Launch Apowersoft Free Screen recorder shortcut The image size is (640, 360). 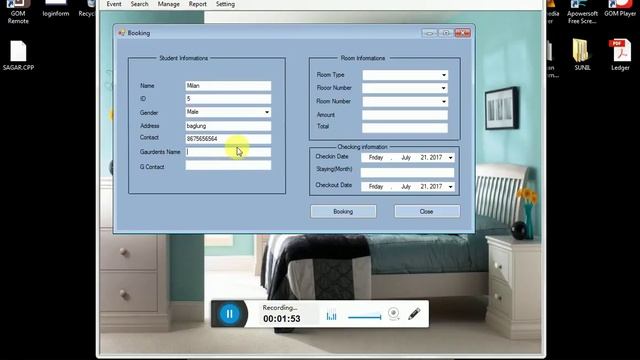click(x=582, y=12)
